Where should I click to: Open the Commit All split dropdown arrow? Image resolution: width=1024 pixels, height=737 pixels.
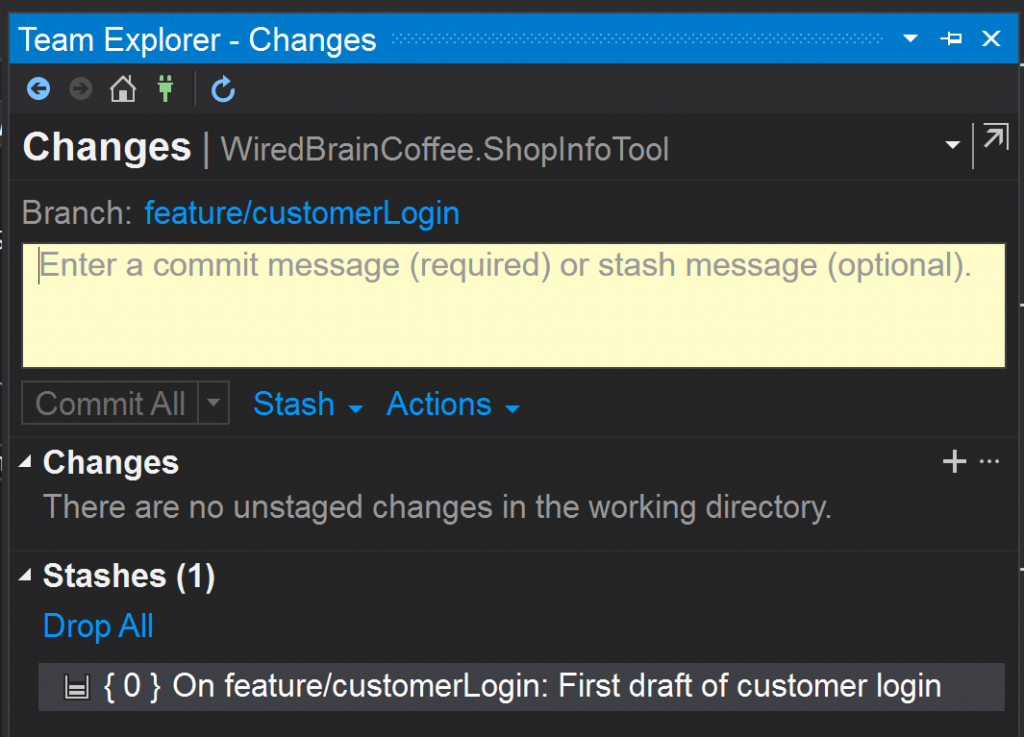pyautogui.click(x=214, y=403)
